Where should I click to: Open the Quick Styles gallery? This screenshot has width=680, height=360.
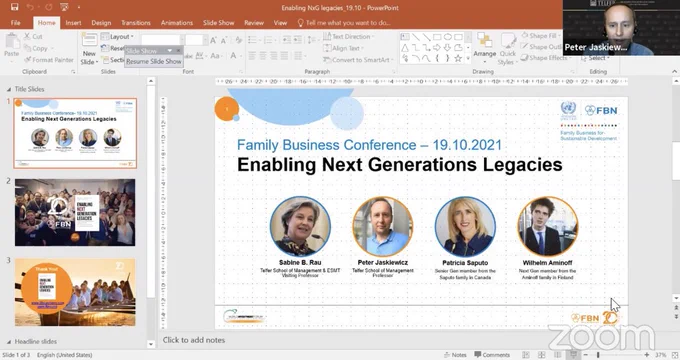(x=507, y=49)
